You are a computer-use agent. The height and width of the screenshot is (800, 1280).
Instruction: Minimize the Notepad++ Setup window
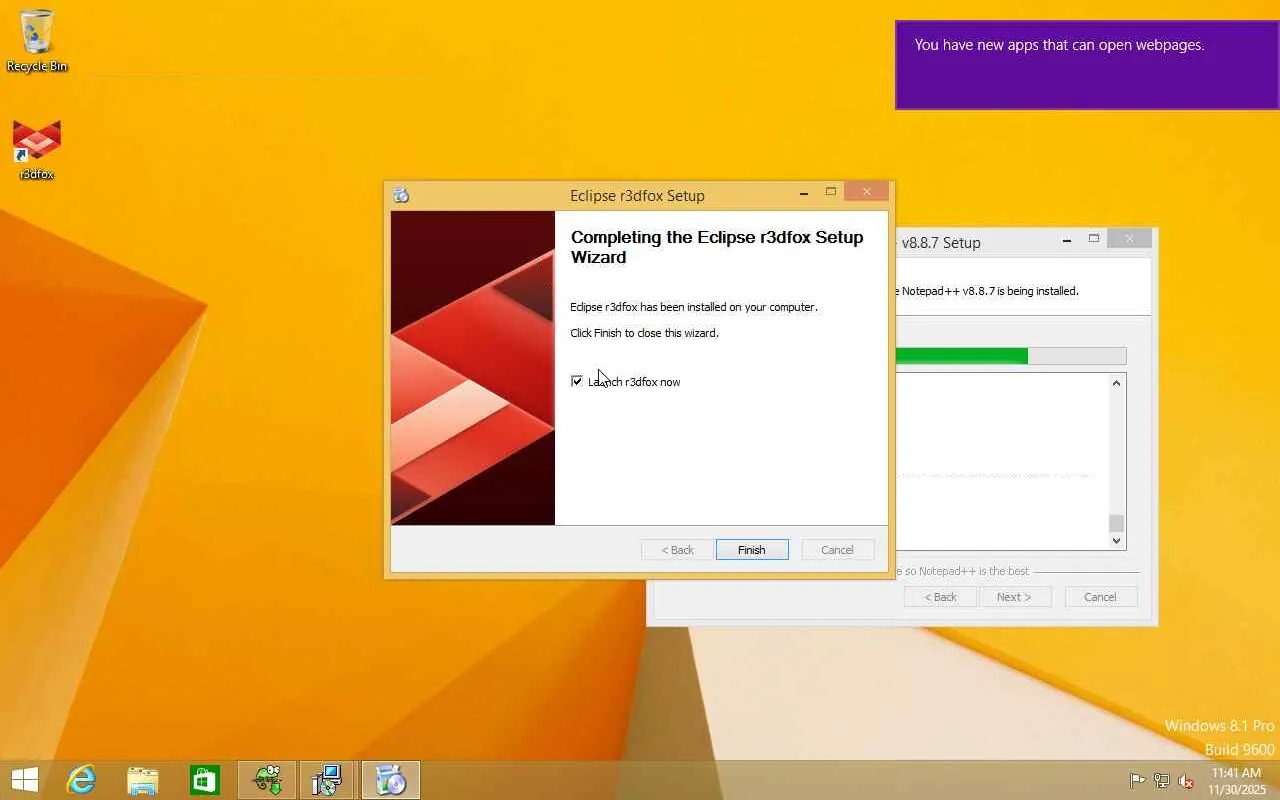click(x=1067, y=240)
